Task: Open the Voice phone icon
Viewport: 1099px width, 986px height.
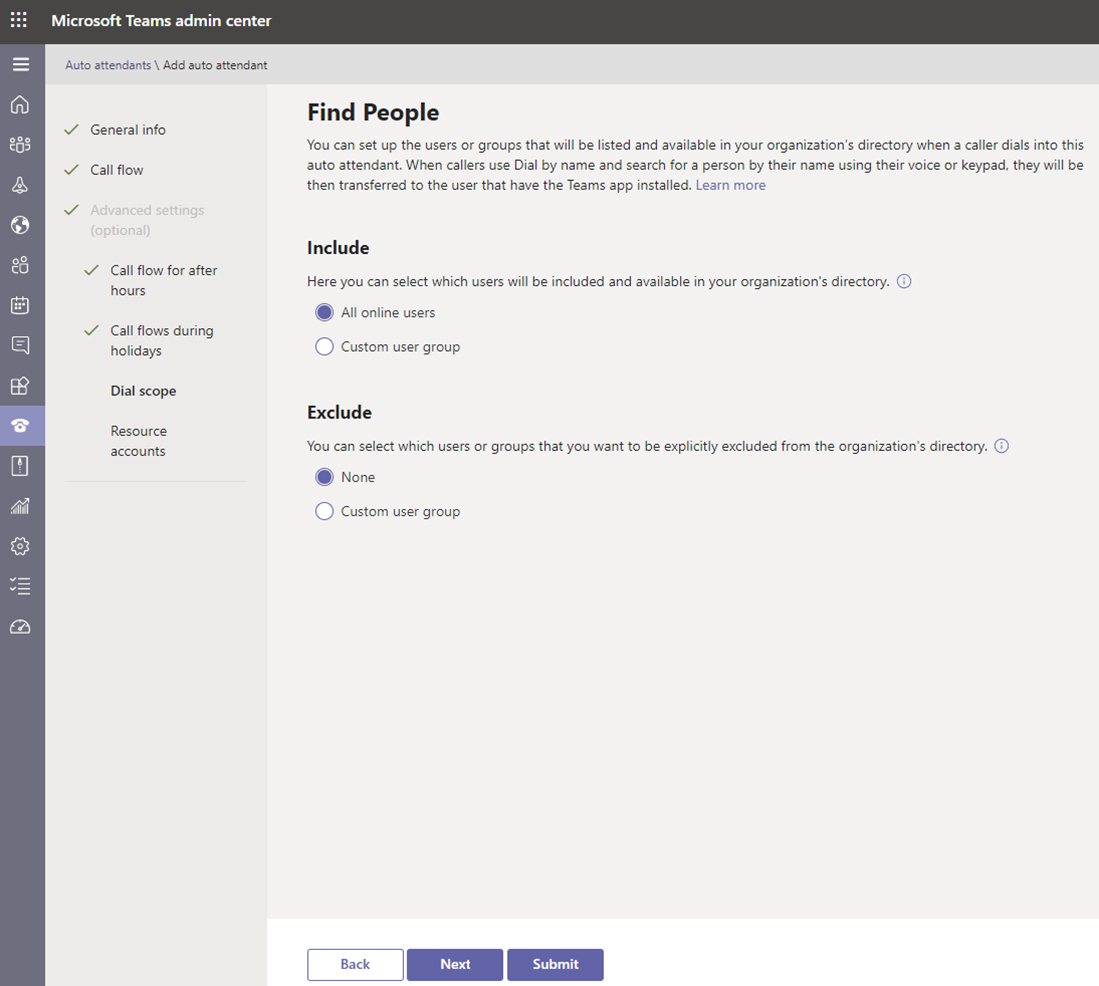Action: 20,425
